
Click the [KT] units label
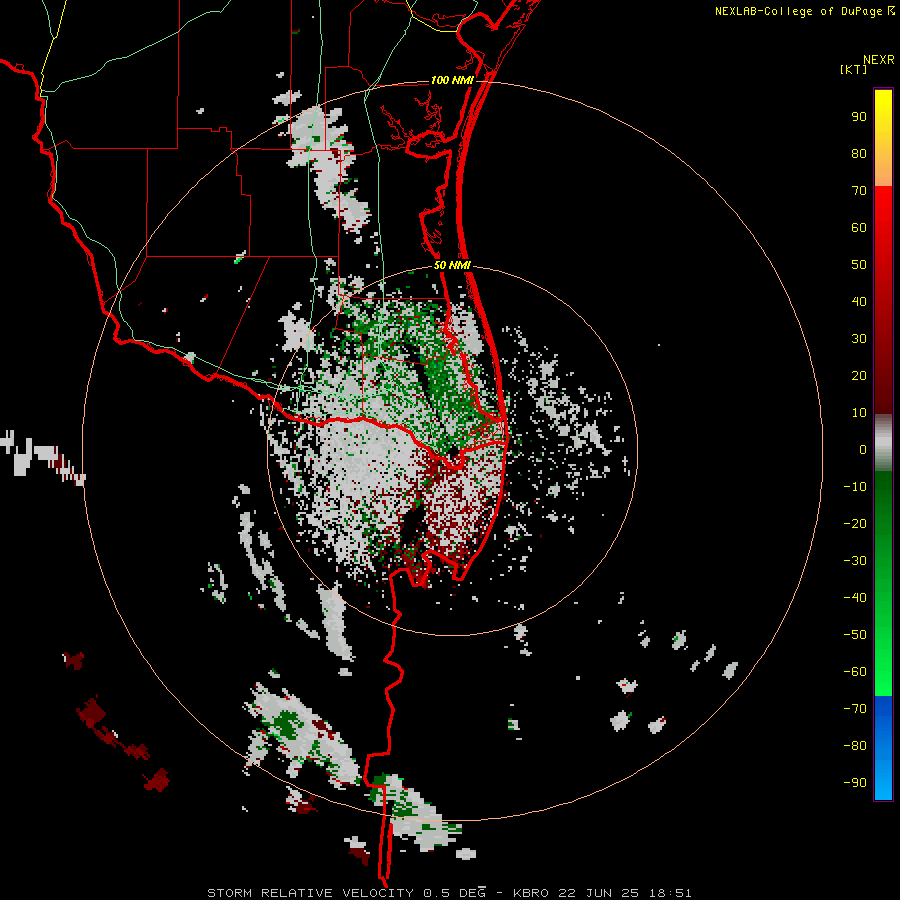click(854, 69)
